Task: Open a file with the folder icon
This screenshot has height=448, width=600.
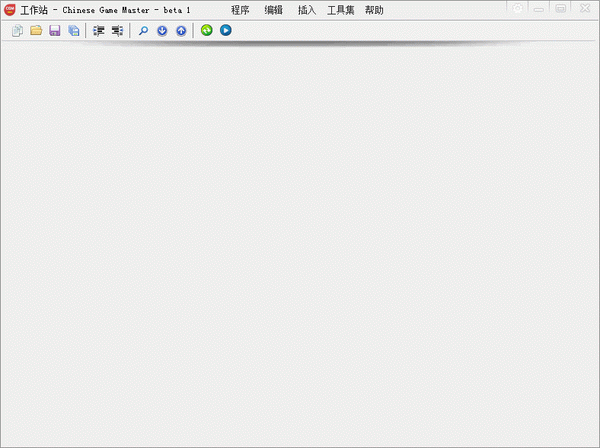Action: coord(36,30)
